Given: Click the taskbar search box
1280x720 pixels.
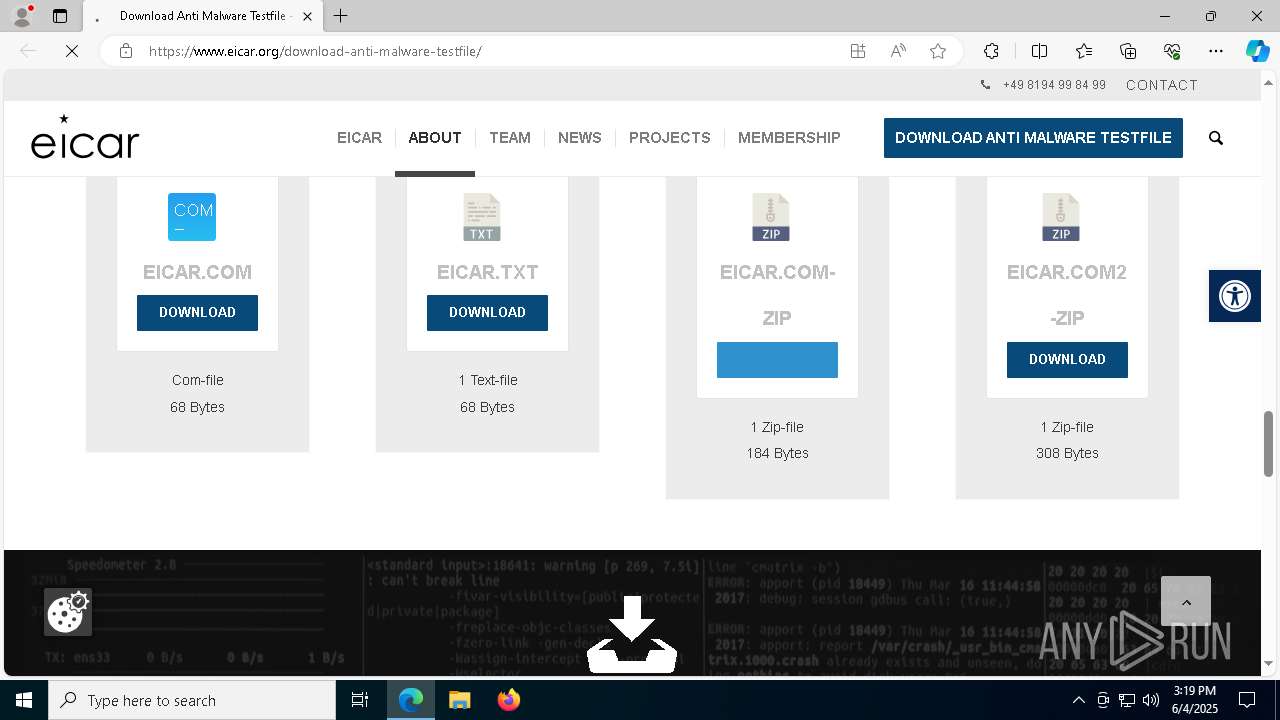Looking at the screenshot, I should tap(192, 700).
